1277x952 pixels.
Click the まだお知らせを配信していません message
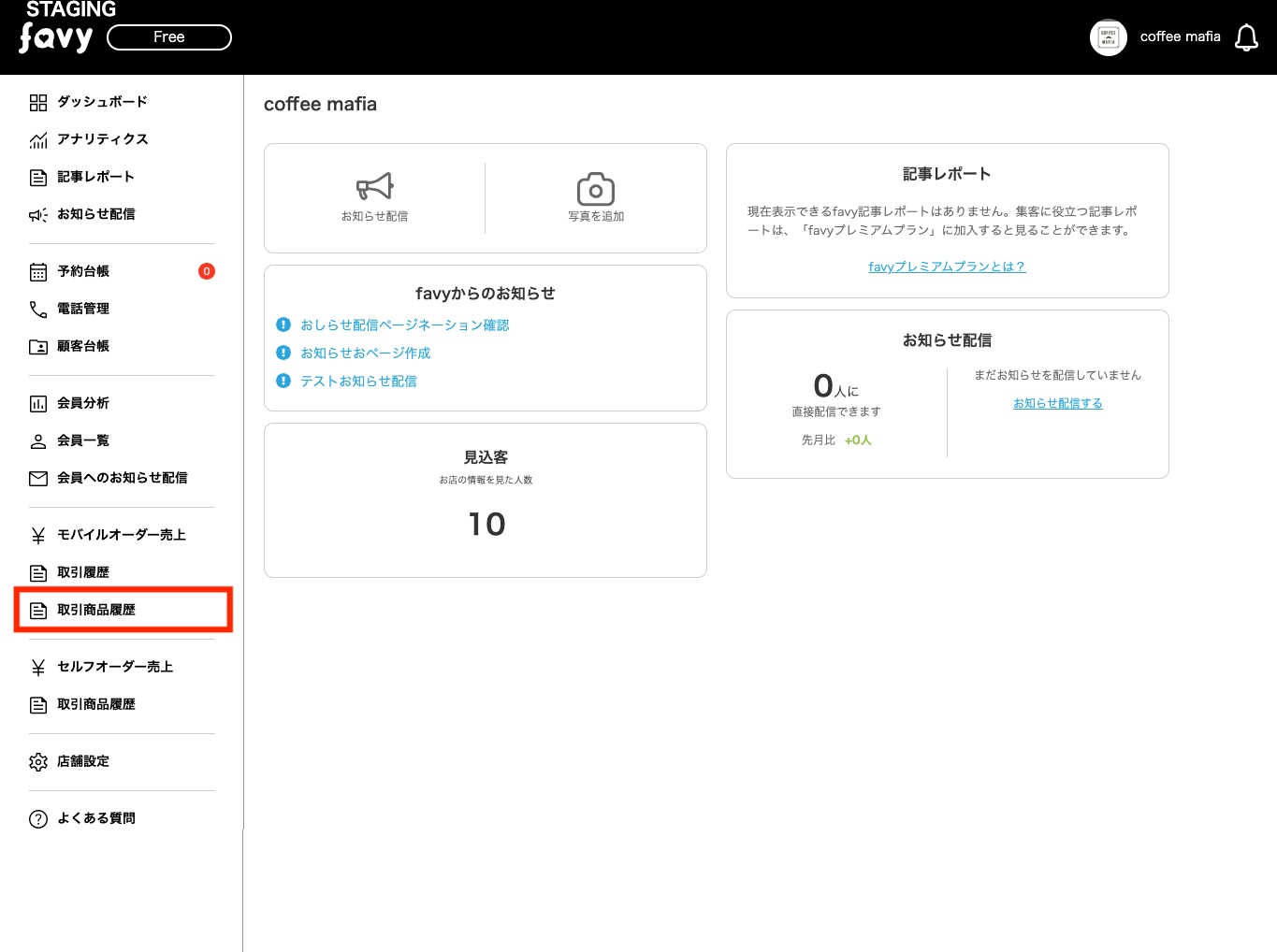pyautogui.click(x=1058, y=375)
